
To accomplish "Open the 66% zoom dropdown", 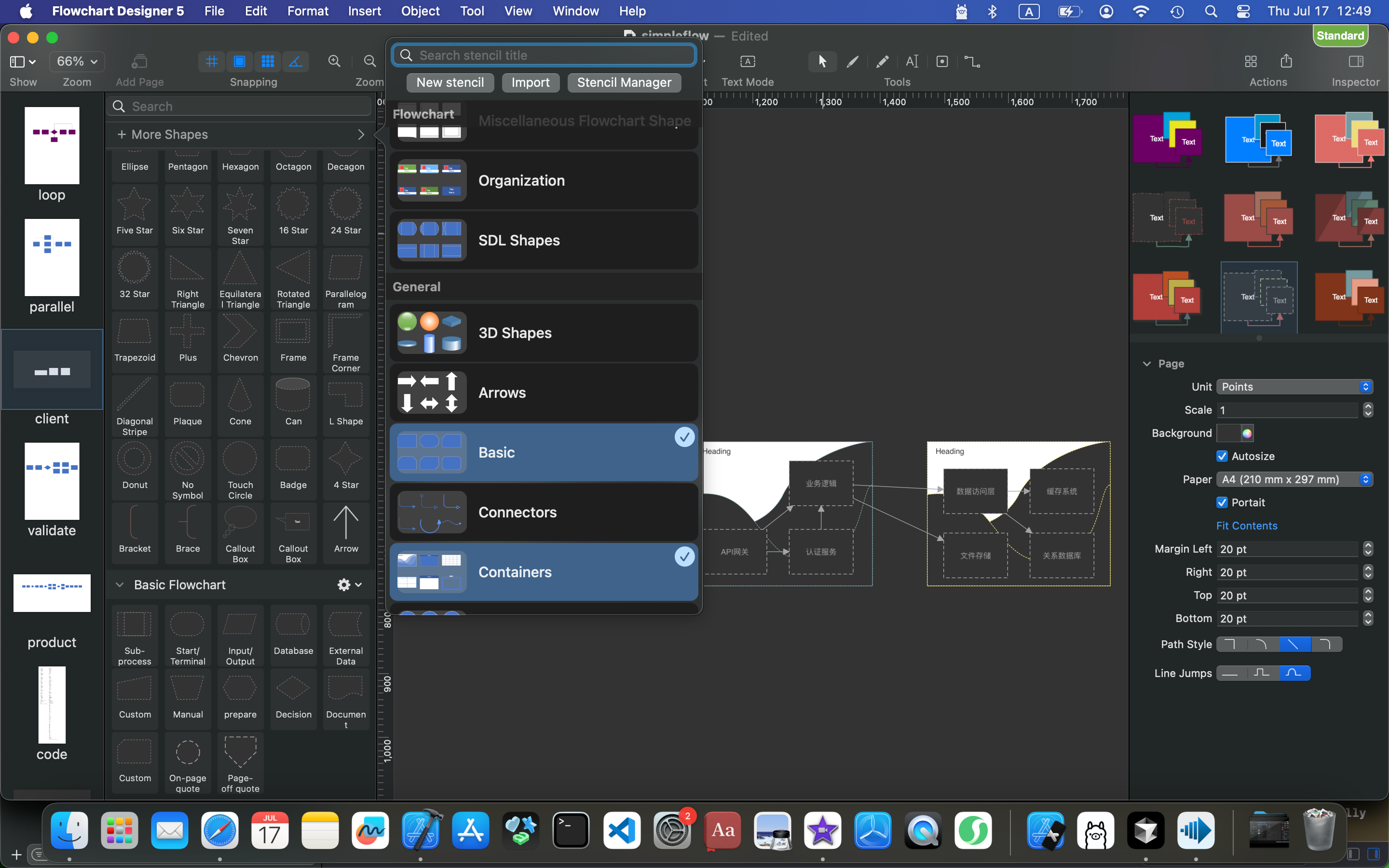I will coord(77,61).
